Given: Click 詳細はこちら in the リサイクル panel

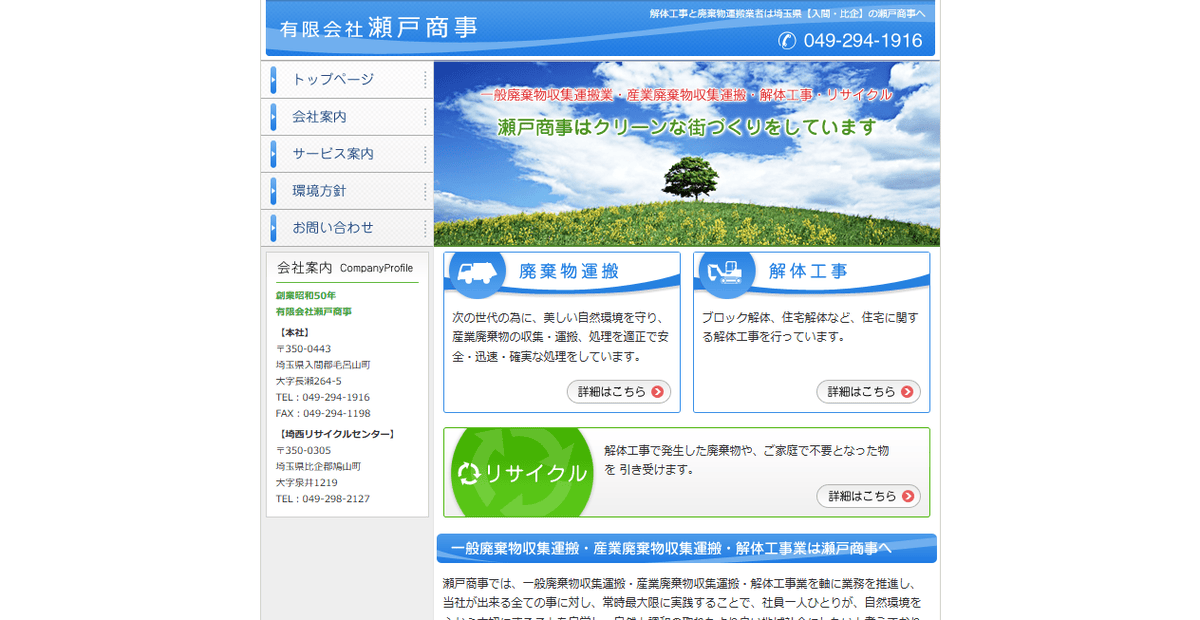Looking at the screenshot, I should [868, 496].
